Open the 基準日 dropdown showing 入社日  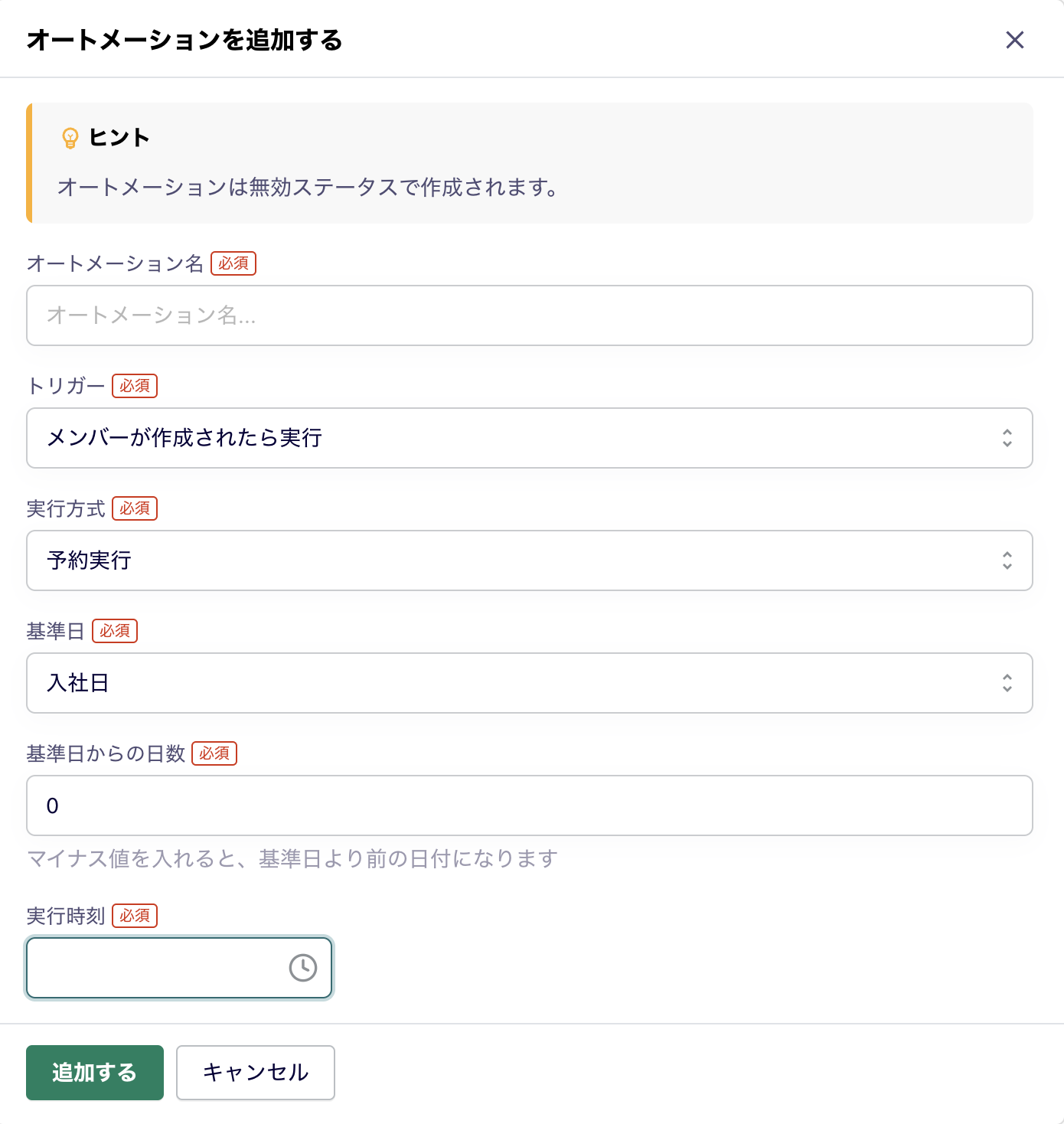point(530,683)
